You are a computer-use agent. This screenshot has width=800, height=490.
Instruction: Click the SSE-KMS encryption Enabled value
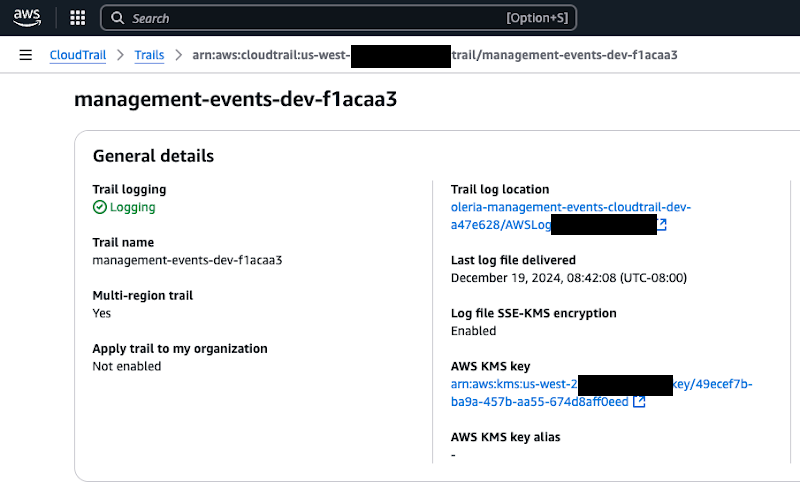473,331
